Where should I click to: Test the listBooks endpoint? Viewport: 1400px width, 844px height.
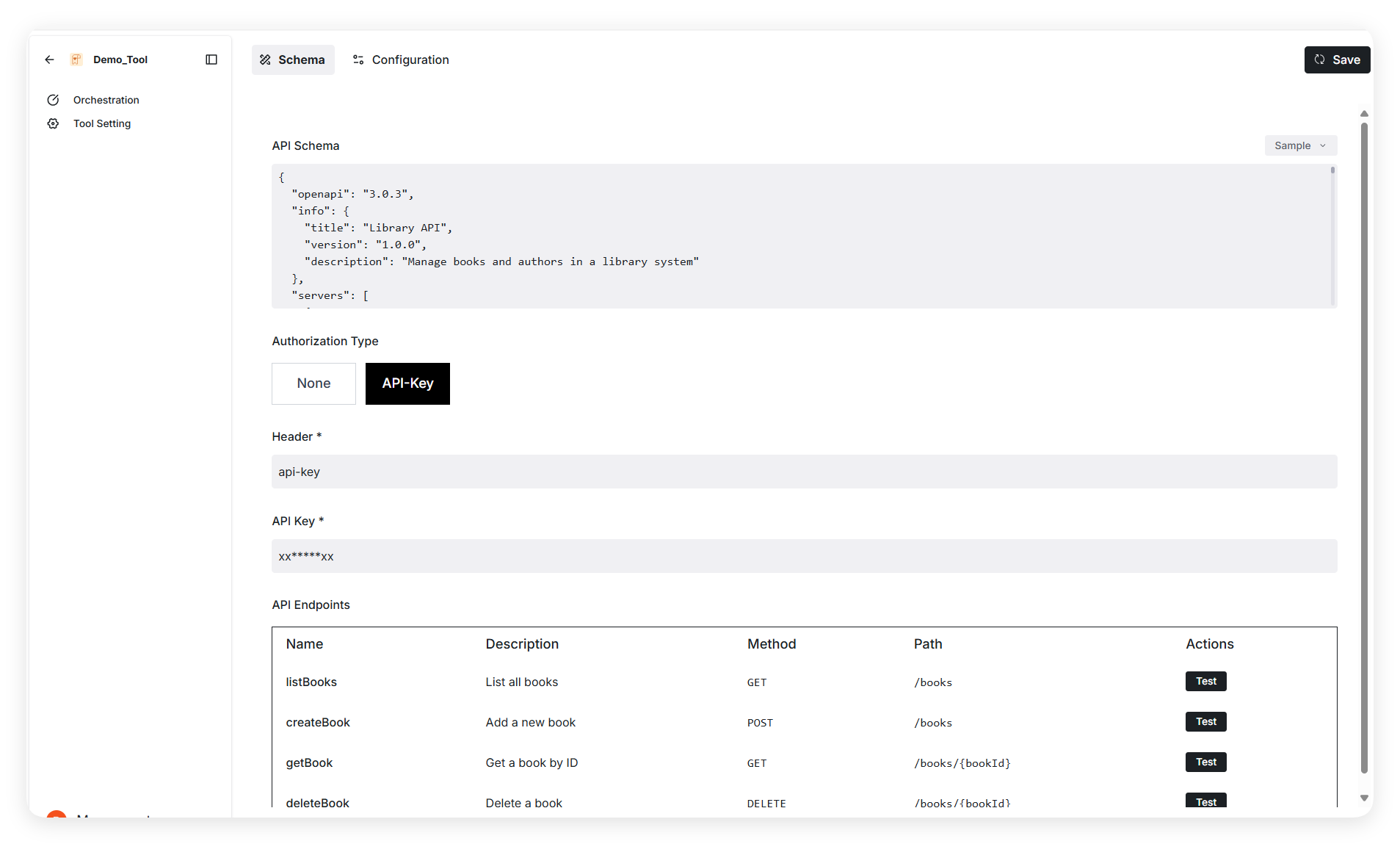click(x=1205, y=682)
